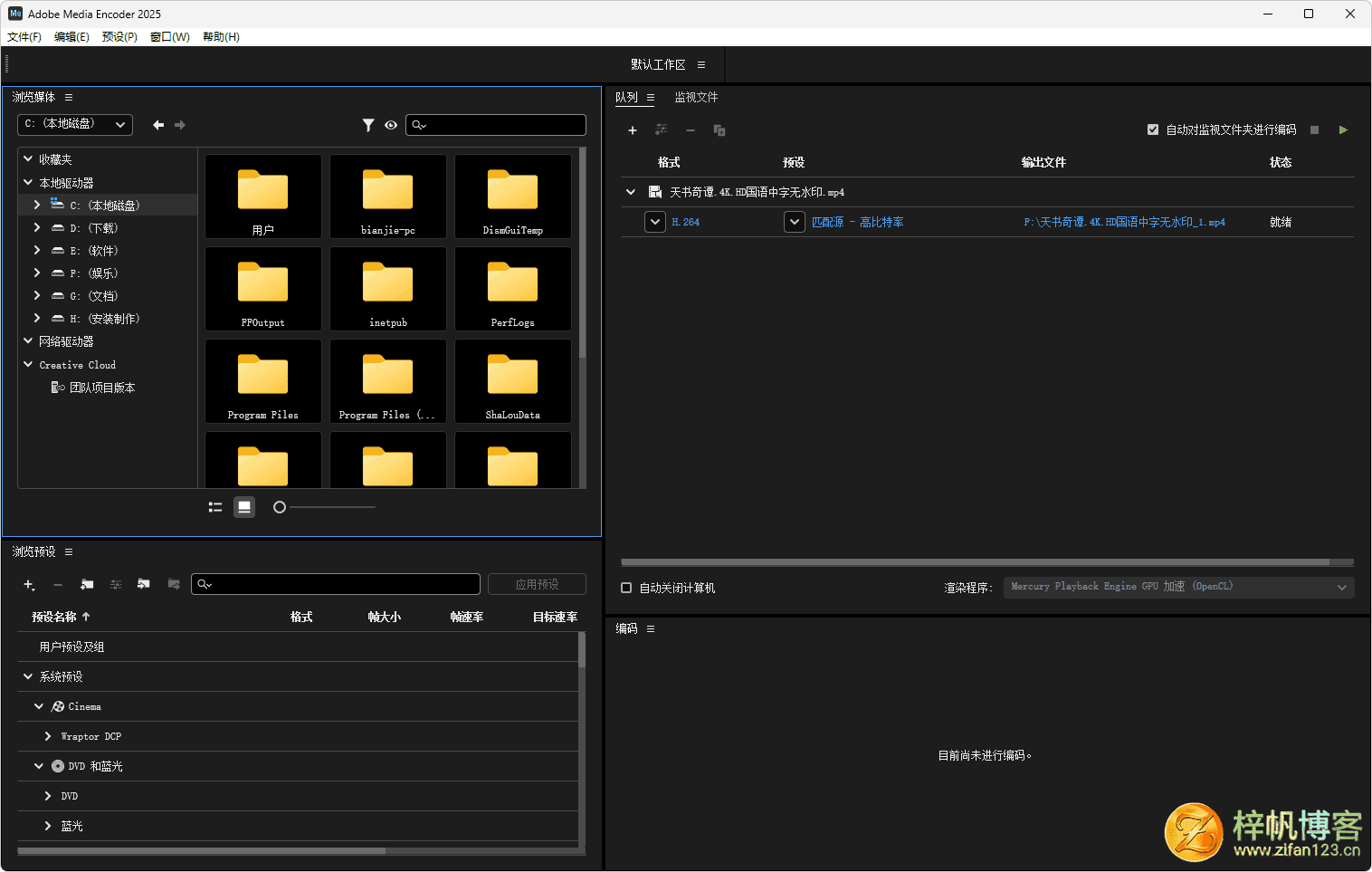Switch to the 监视文件 tab
1372x872 pixels.
point(696,97)
